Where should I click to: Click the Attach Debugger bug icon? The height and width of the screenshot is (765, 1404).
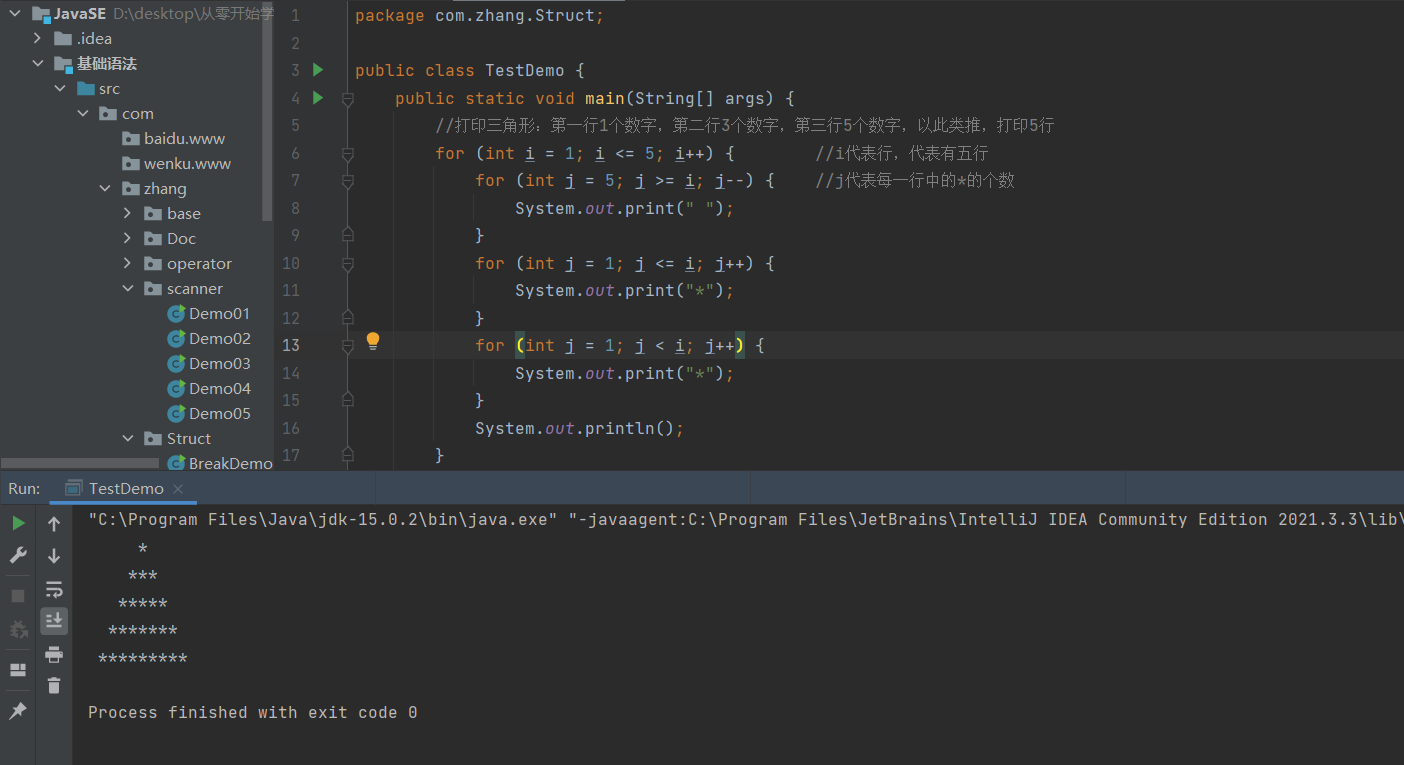[x=18, y=630]
